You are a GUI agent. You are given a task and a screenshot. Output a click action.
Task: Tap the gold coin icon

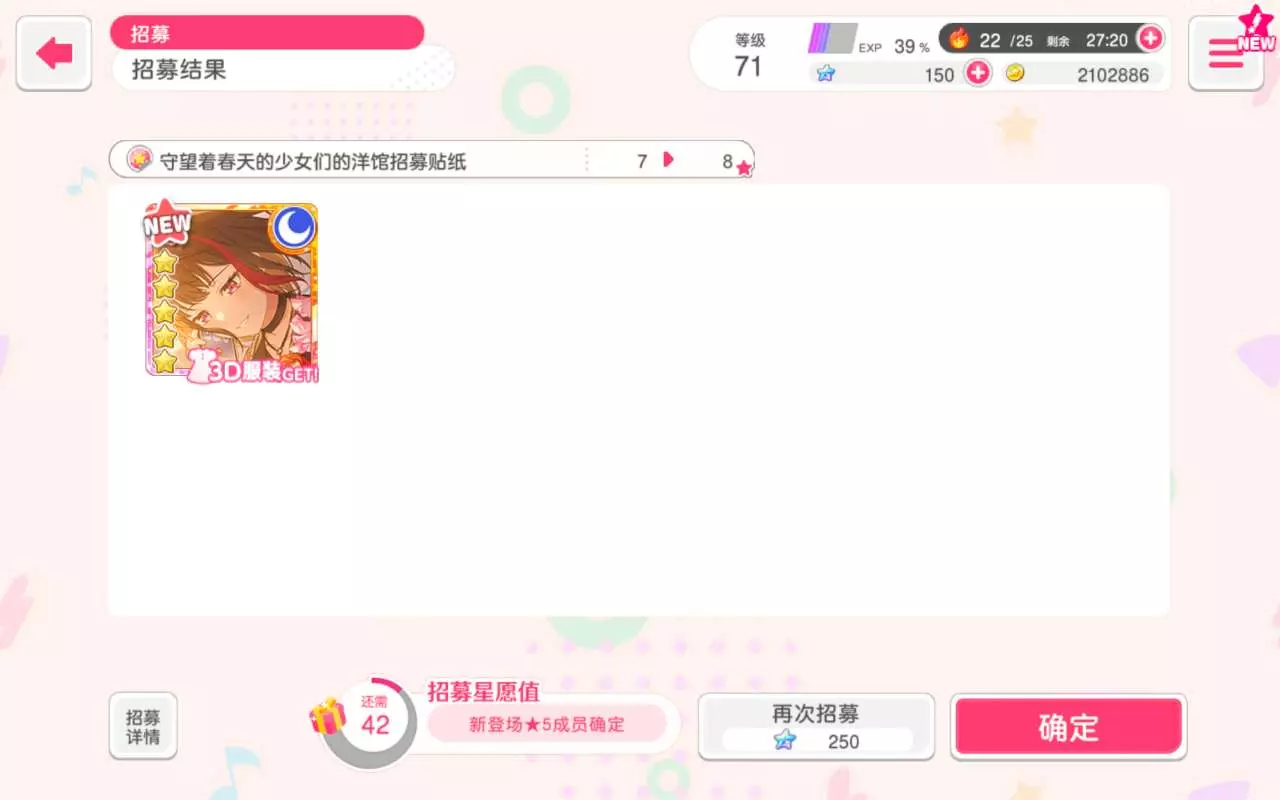click(x=1015, y=73)
